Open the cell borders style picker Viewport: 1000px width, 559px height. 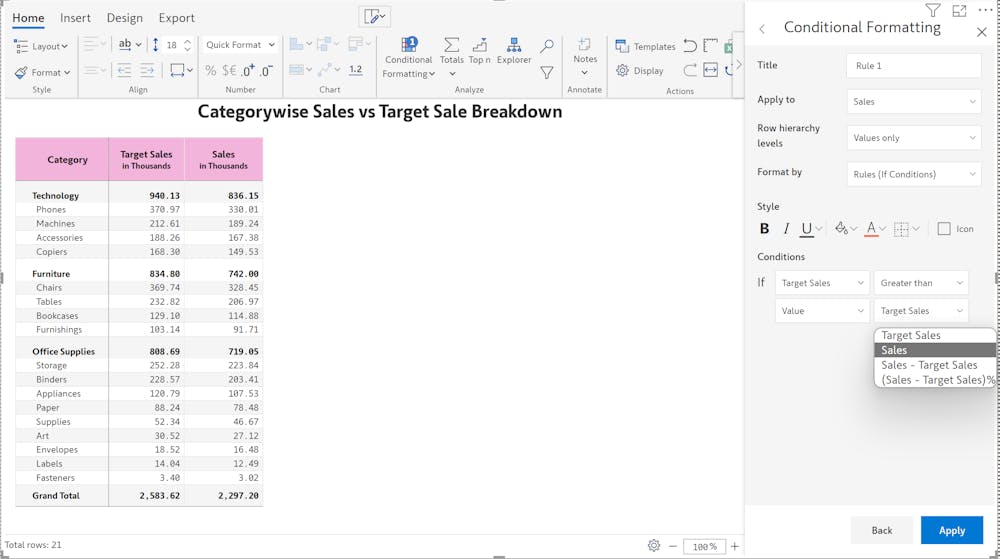point(906,229)
